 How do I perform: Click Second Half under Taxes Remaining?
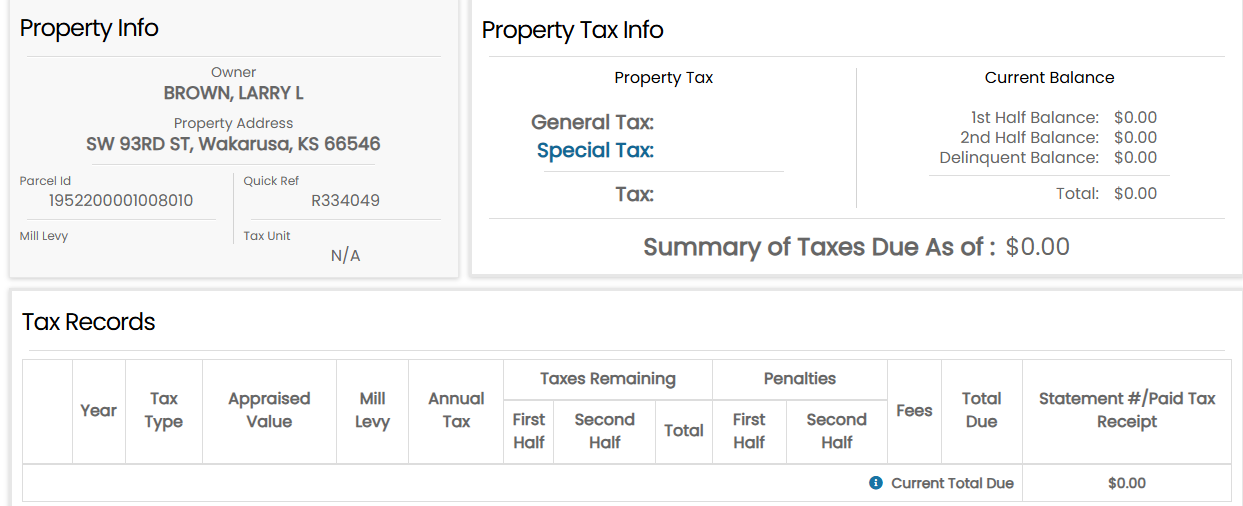click(x=604, y=431)
